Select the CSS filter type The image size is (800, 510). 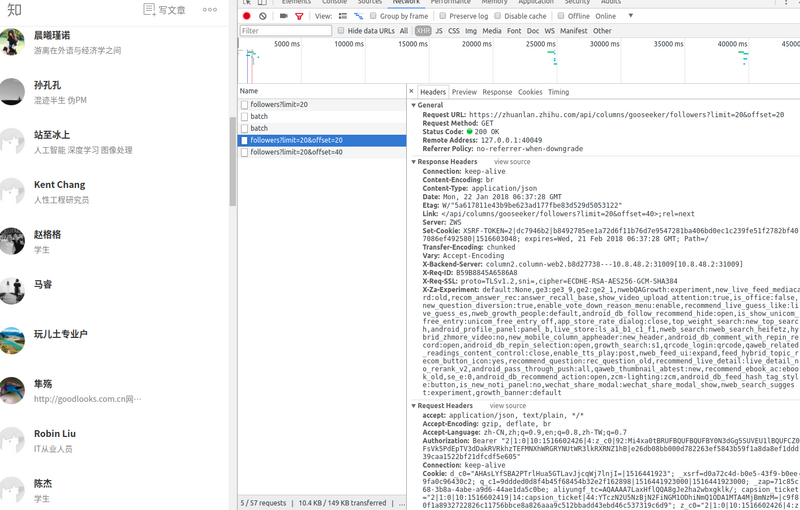[x=454, y=31]
